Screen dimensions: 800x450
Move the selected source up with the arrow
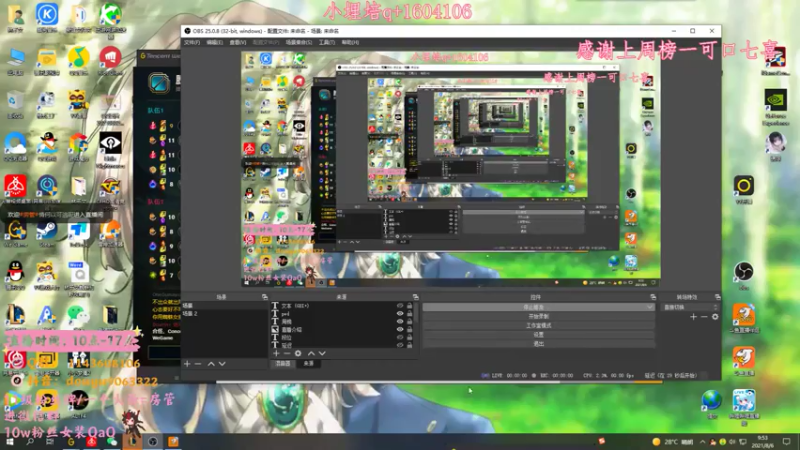pyautogui.click(x=311, y=353)
